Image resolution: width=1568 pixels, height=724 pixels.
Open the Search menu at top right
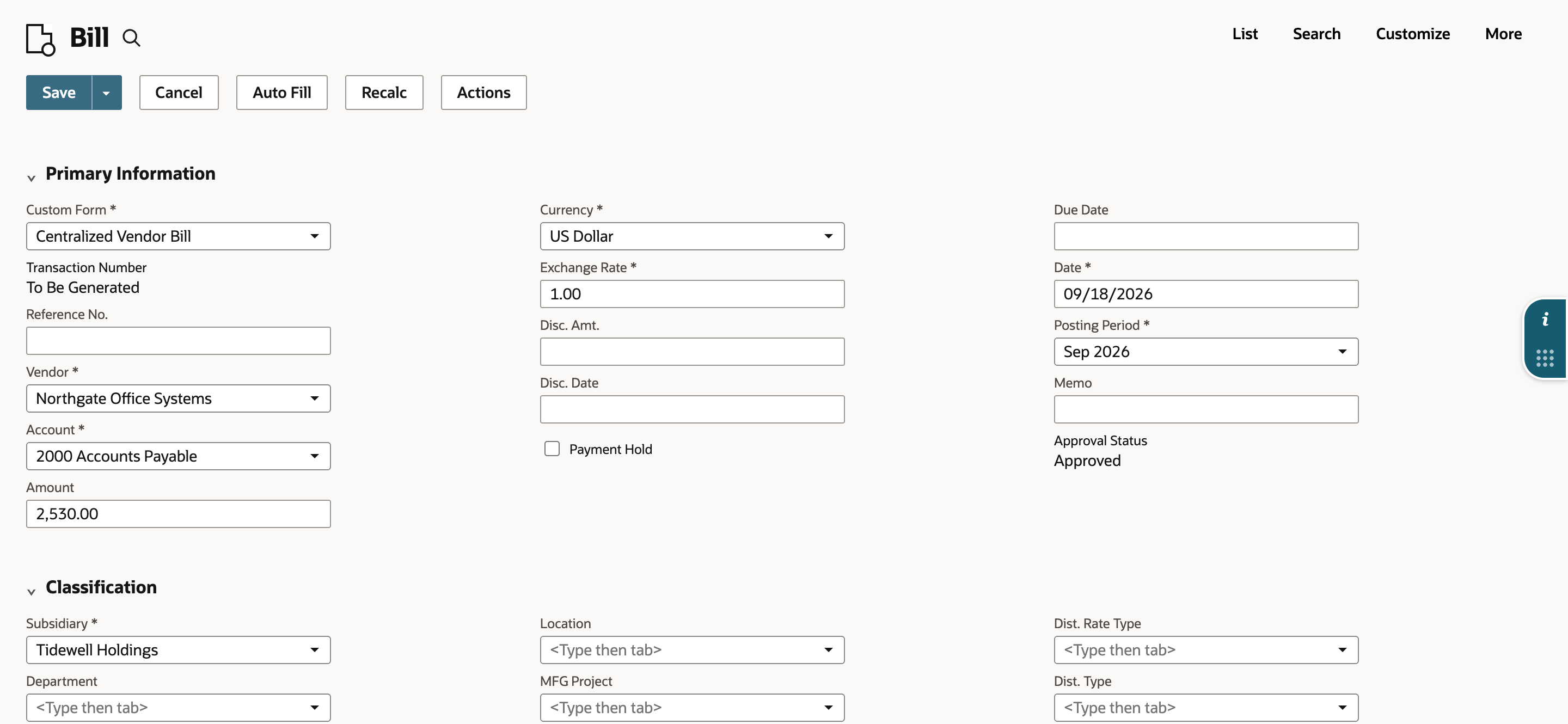[1316, 33]
